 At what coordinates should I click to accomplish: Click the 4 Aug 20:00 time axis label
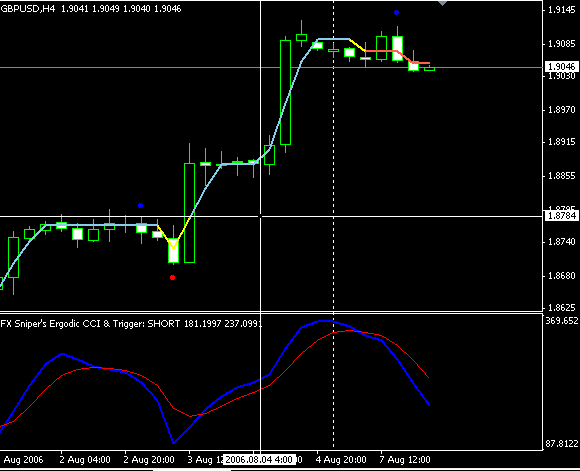(x=341, y=460)
